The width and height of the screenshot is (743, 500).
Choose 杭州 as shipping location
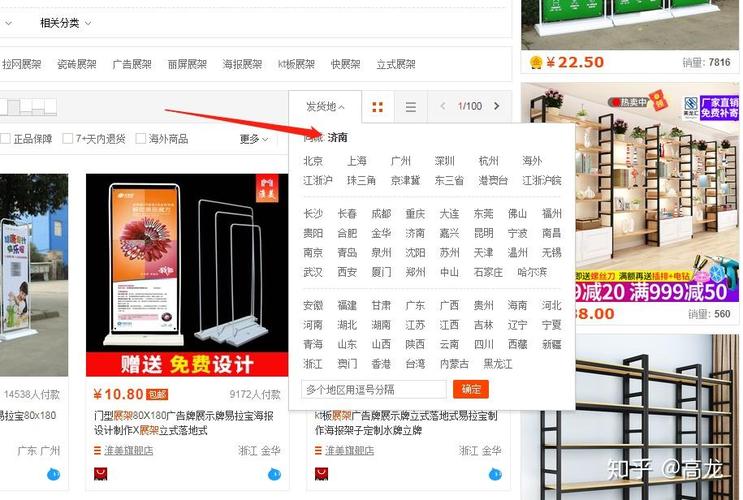coord(489,161)
